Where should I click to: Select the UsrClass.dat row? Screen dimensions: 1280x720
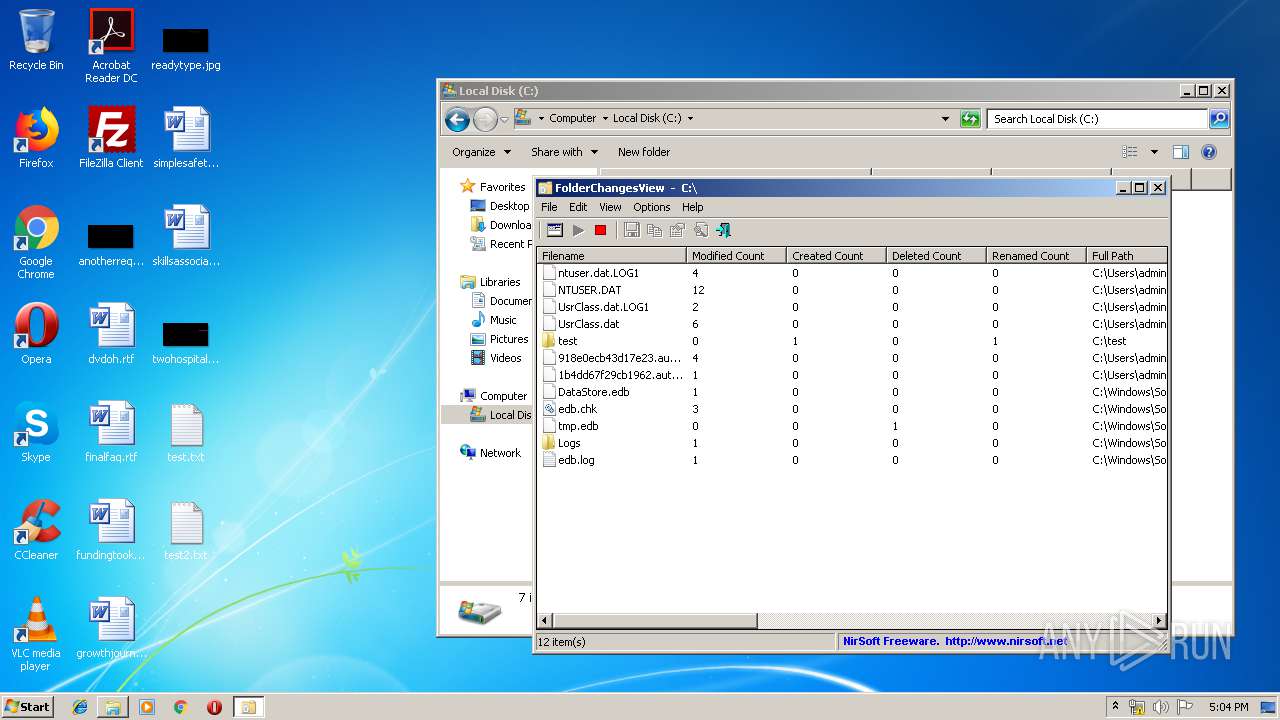coord(852,324)
